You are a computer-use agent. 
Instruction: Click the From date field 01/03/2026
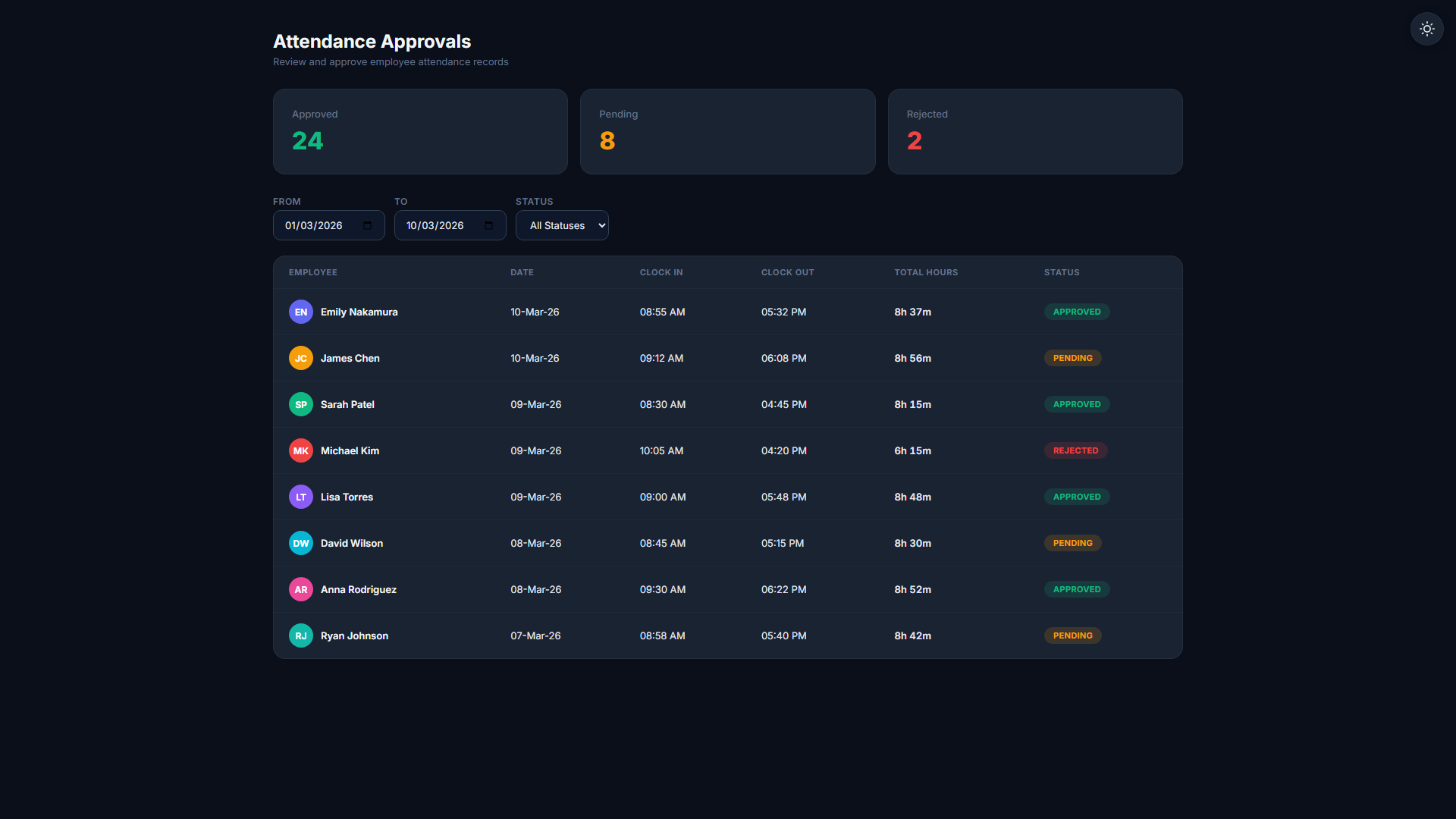coord(328,225)
